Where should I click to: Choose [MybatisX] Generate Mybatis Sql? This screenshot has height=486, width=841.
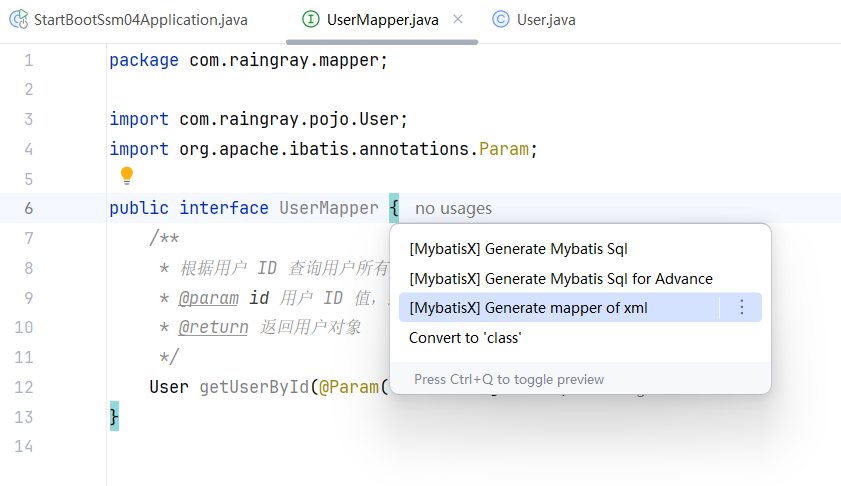click(x=518, y=249)
